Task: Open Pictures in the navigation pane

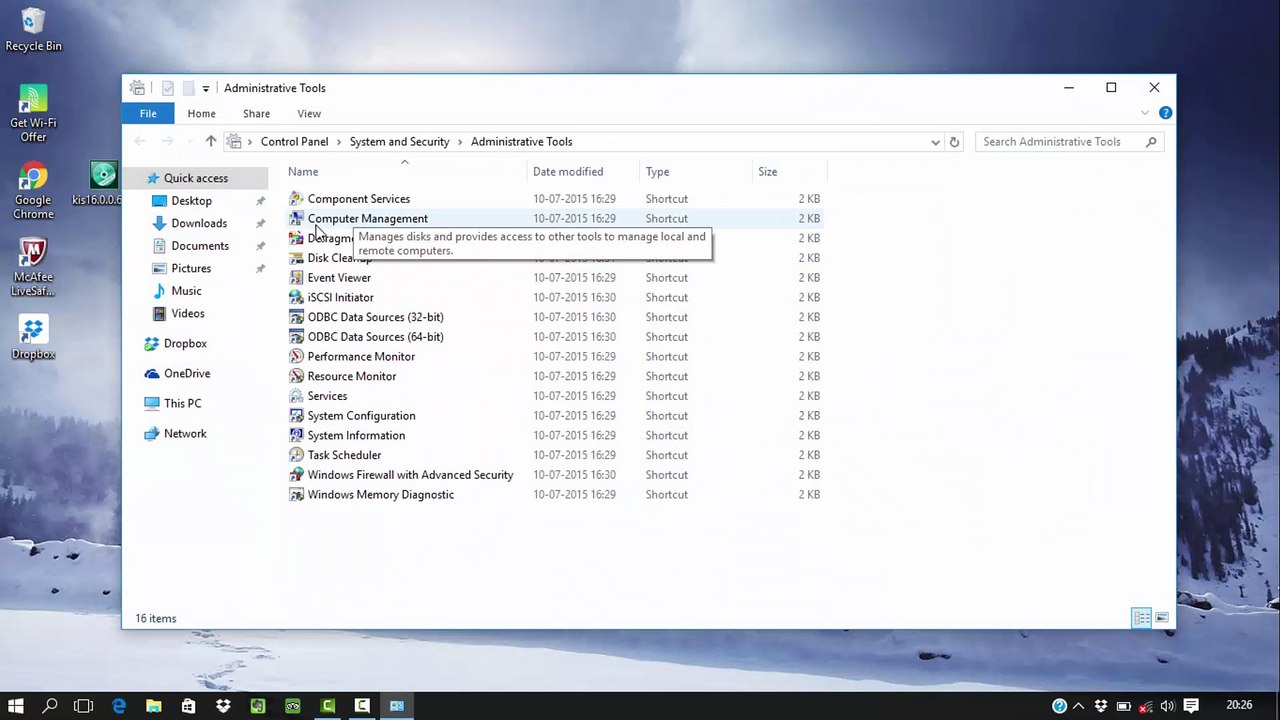Action: 191,268
